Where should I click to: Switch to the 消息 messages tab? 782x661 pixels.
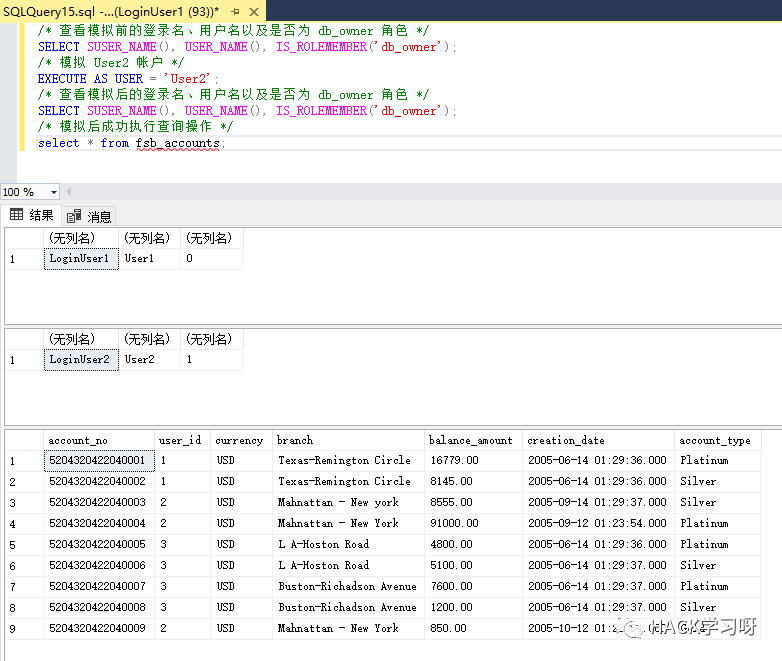pos(89,217)
